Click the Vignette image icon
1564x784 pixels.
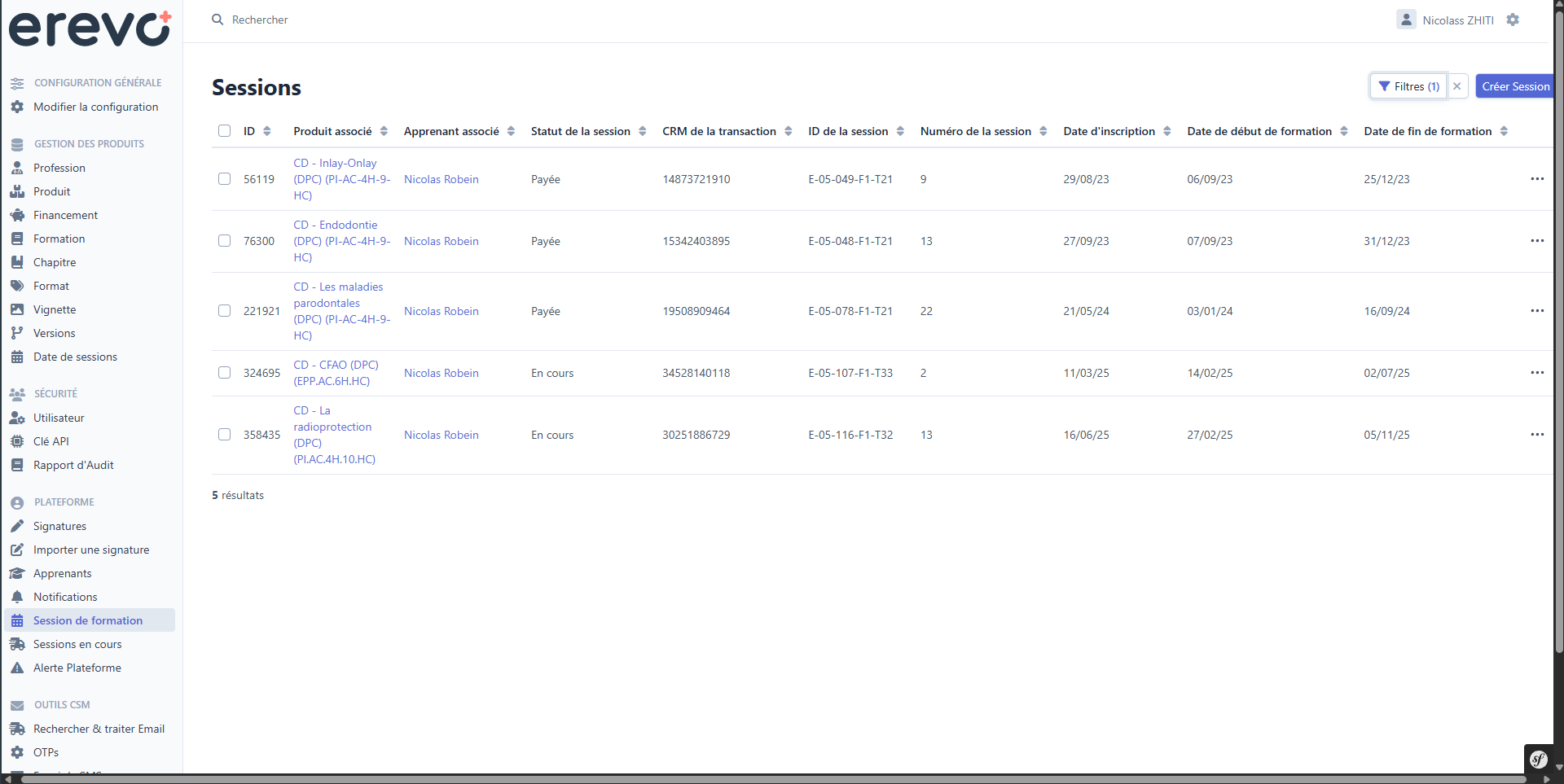tap(17, 309)
